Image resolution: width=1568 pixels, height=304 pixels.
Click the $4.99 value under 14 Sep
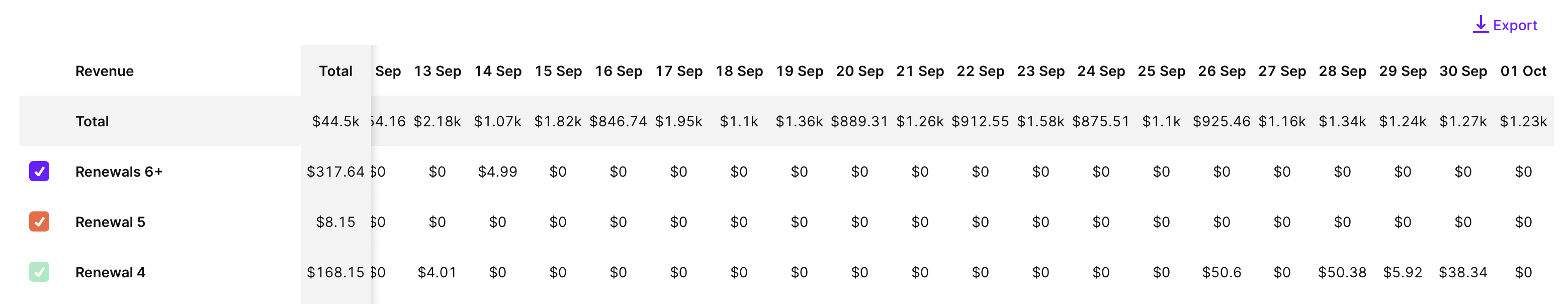497,172
